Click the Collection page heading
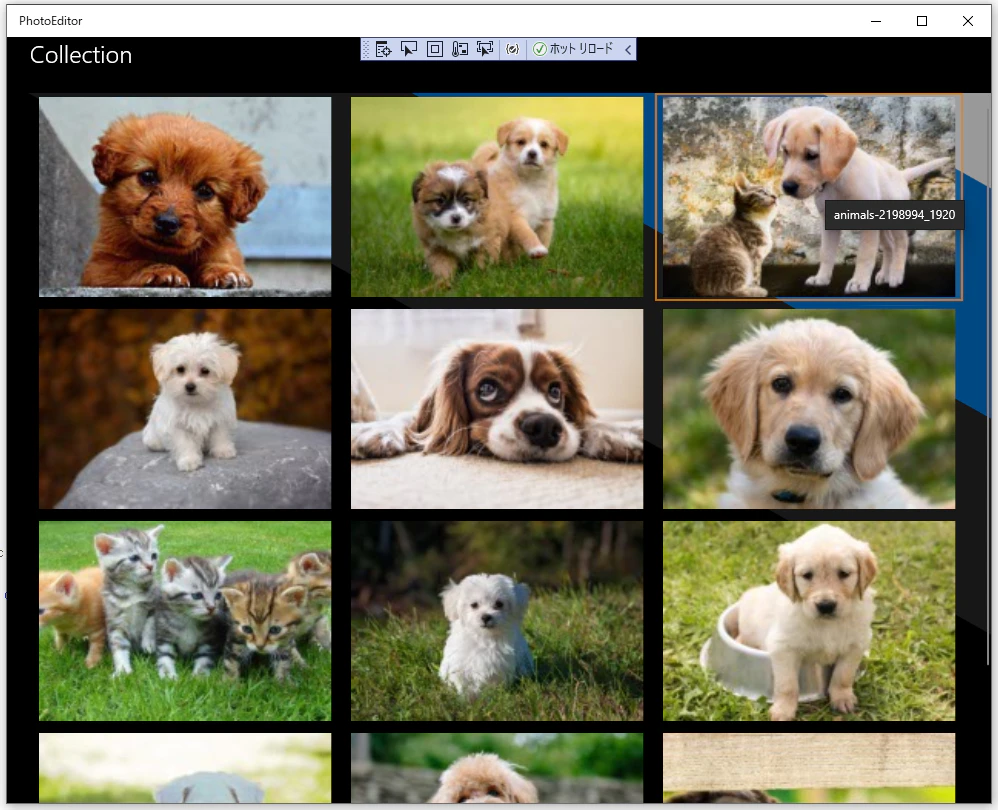This screenshot has width=998, height=810. click(x=81, y=55)
